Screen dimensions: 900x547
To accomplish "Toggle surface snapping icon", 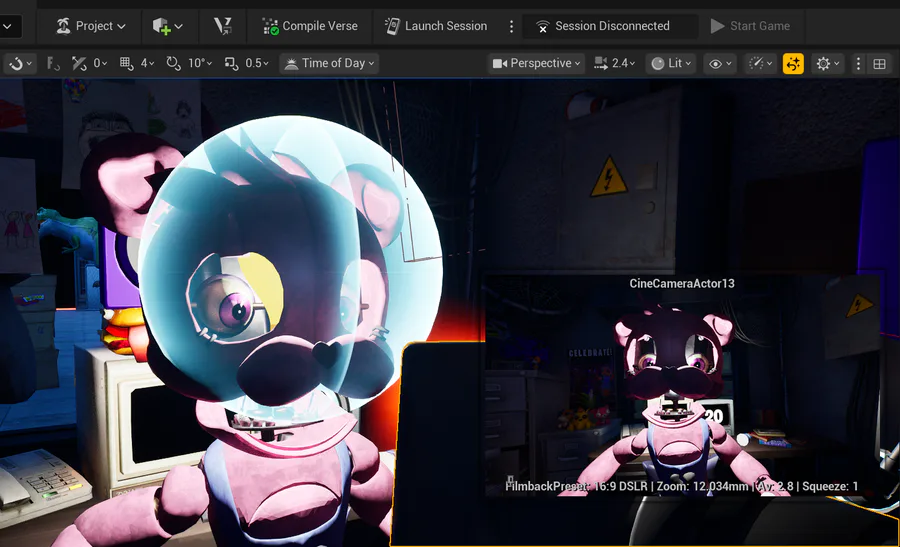I will (53, 63).
